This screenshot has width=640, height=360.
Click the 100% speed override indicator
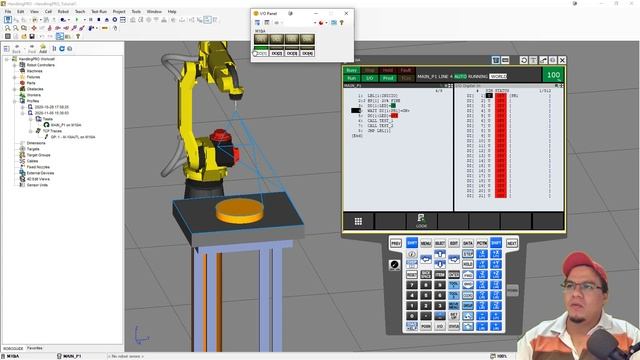(x=553, y=75)
